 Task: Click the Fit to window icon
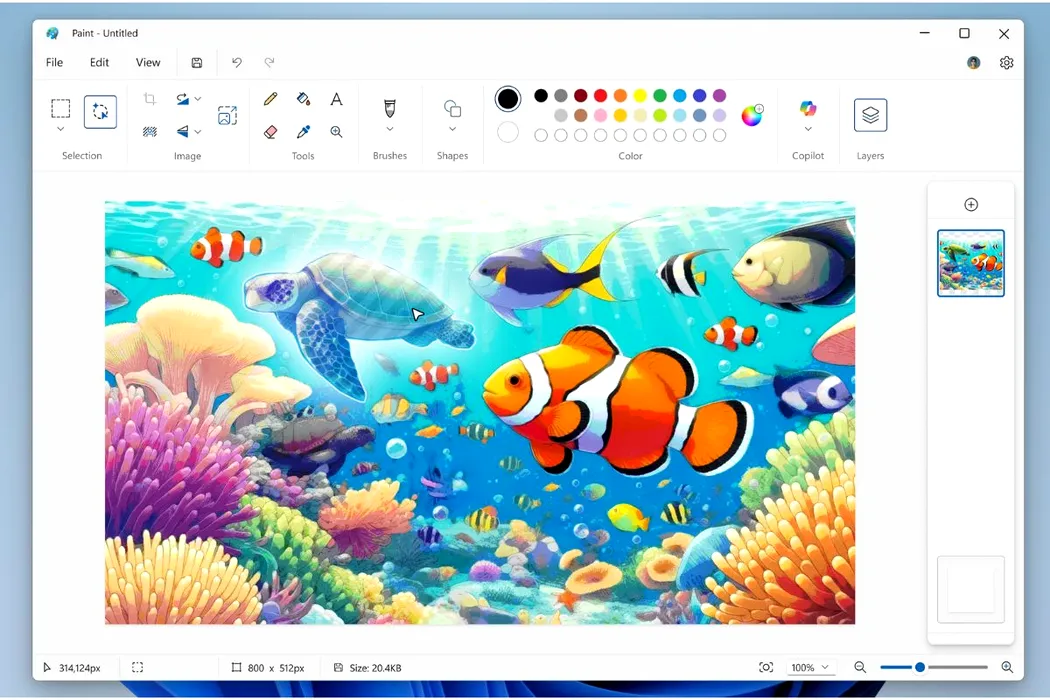(766, 667)
